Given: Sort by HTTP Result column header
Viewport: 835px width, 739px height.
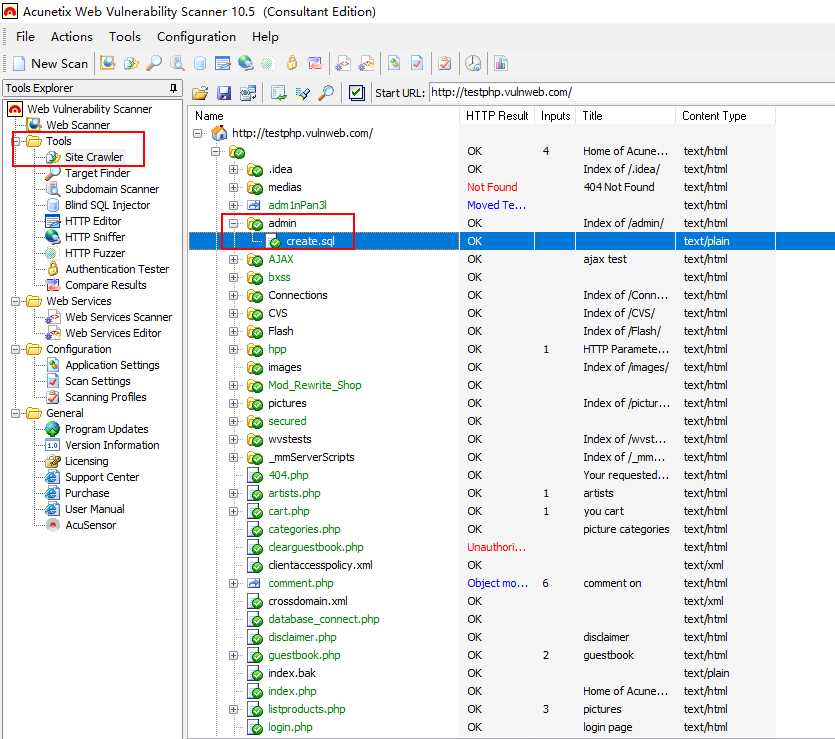Looking at the screenshot, I should click(497, 116).
